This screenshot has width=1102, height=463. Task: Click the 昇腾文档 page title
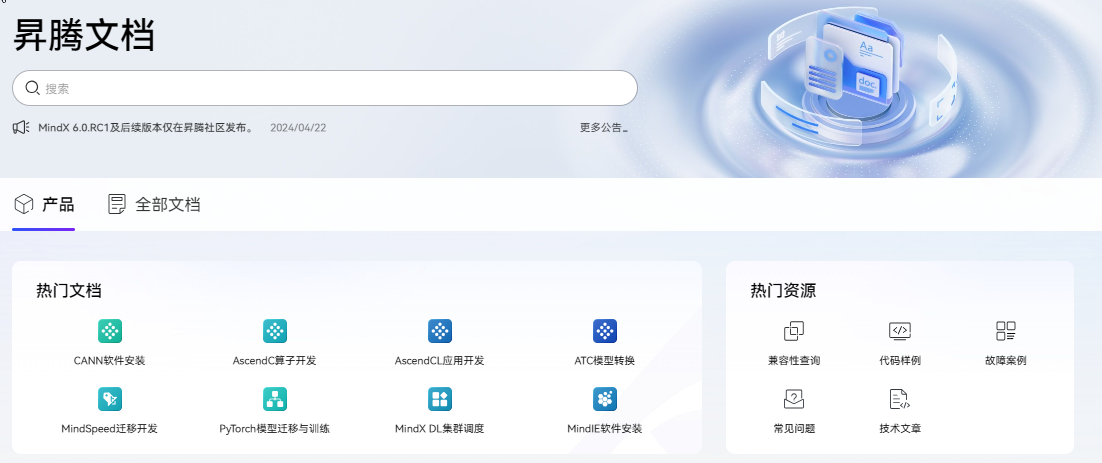[84, 35]
